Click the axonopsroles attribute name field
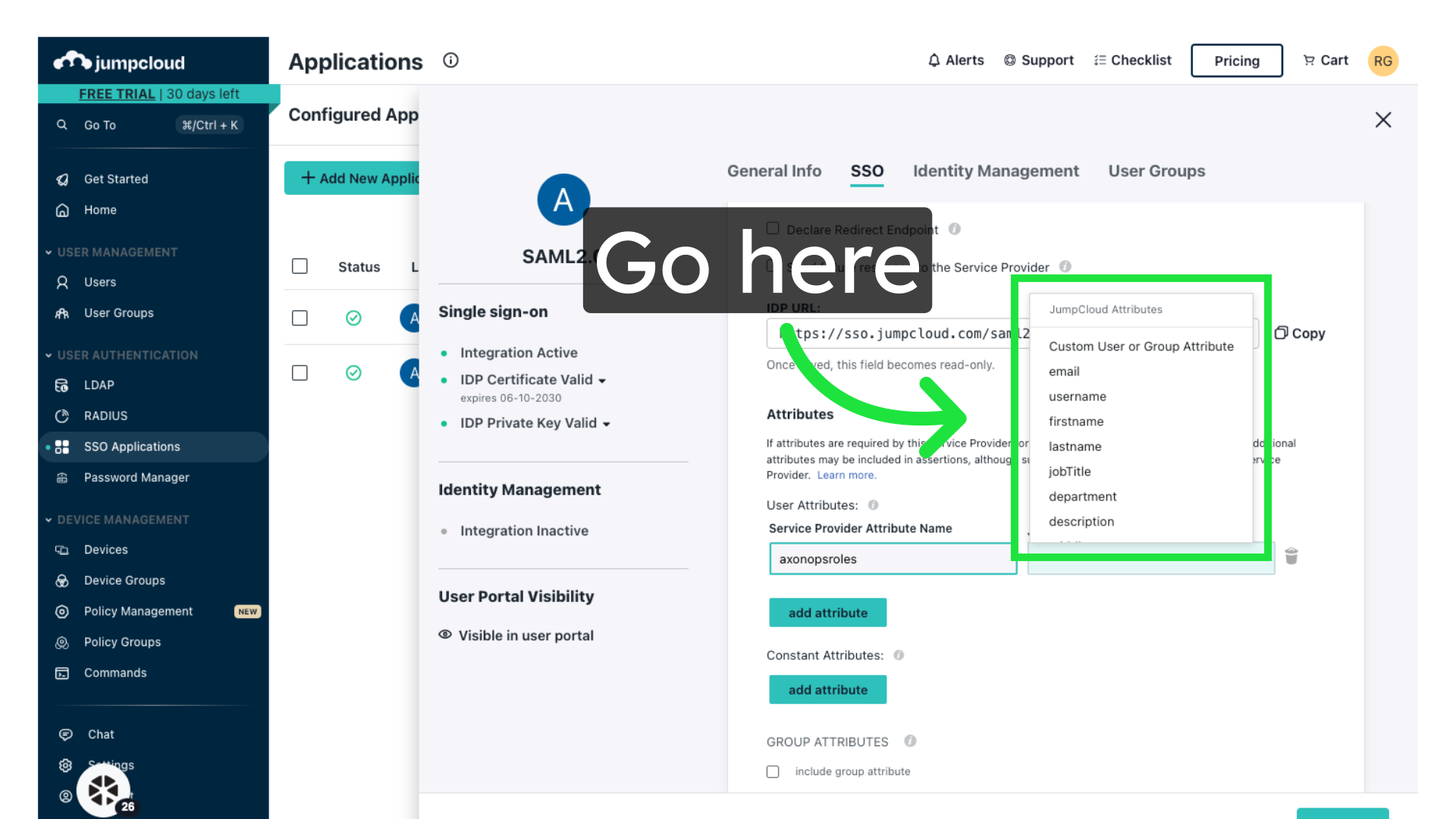 pos(892,559)
